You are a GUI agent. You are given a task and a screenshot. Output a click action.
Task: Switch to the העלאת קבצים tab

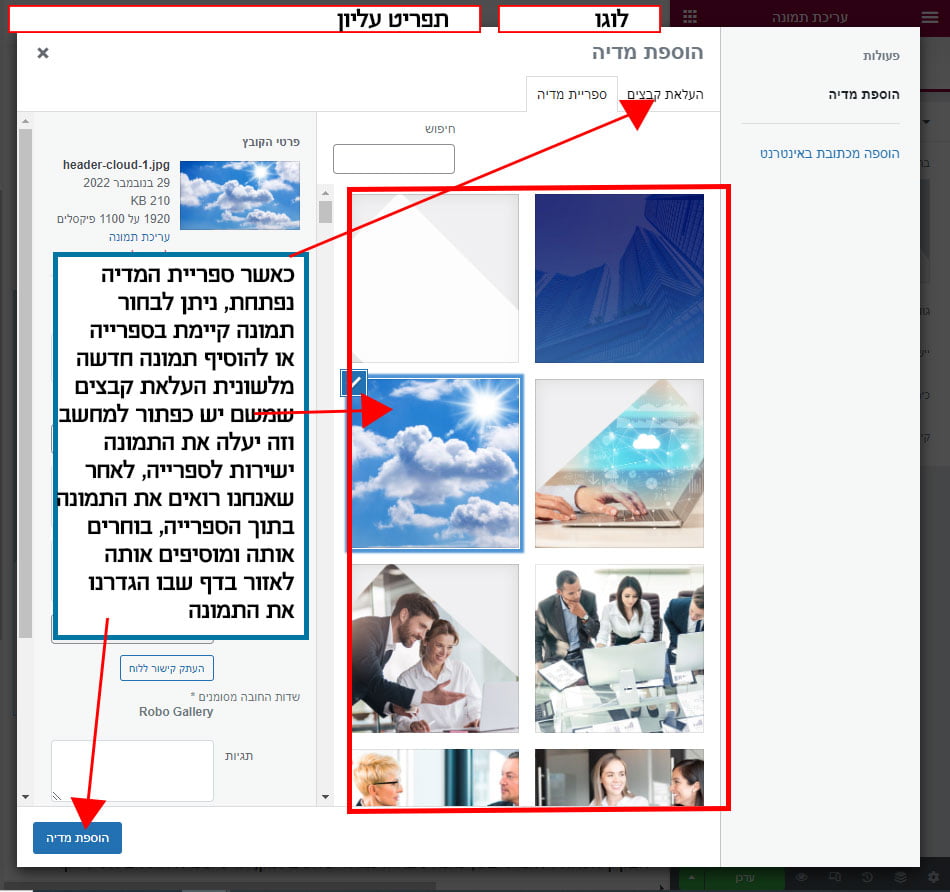pyautogui.click(x=666, y=94)
